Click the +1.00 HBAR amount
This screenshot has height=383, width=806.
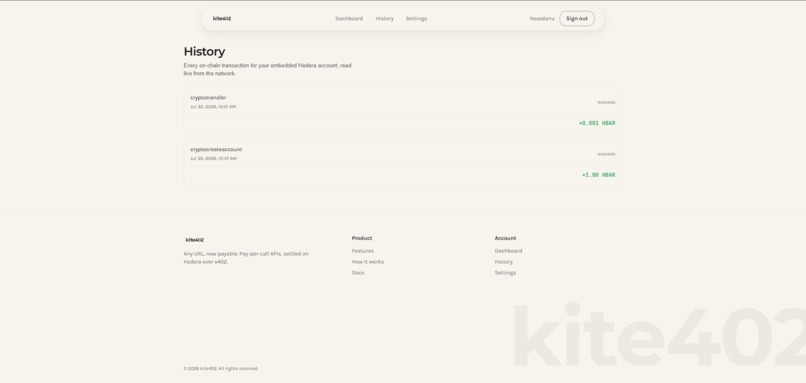pyautogui.click(x=598, y=175)
